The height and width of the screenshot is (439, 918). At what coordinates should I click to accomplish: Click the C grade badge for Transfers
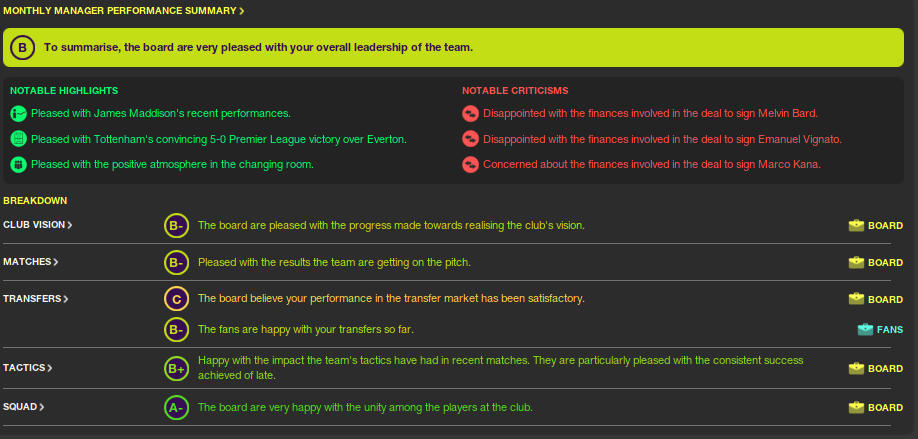point(176,298)
